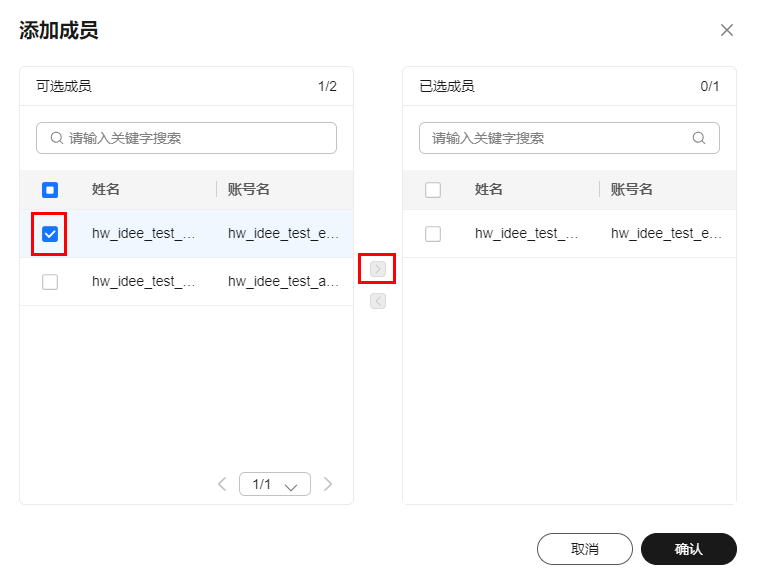Viewport: 758px width, 582px height.
Task: Click the 0/1 selection count
Action: 710,86
